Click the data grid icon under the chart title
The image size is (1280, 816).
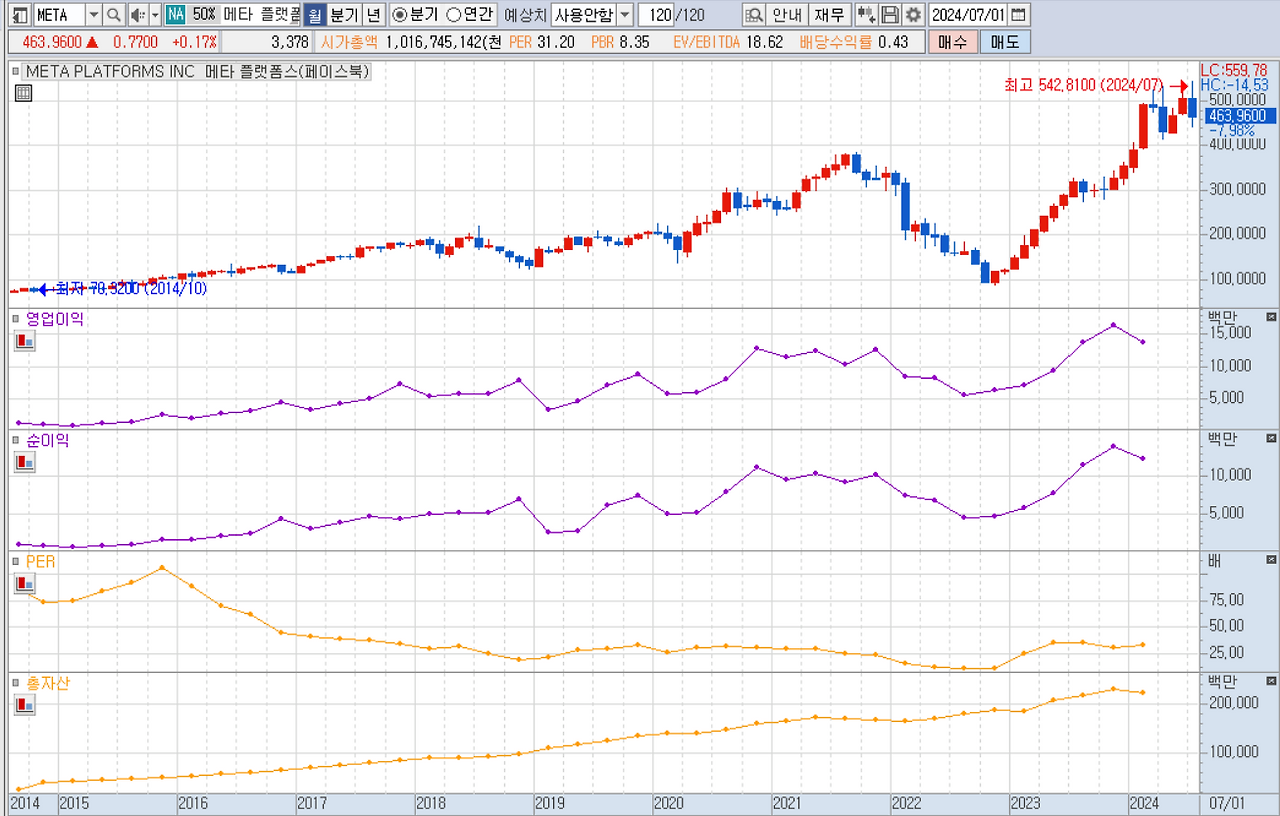pyautogui.click(x=23, y=93)
